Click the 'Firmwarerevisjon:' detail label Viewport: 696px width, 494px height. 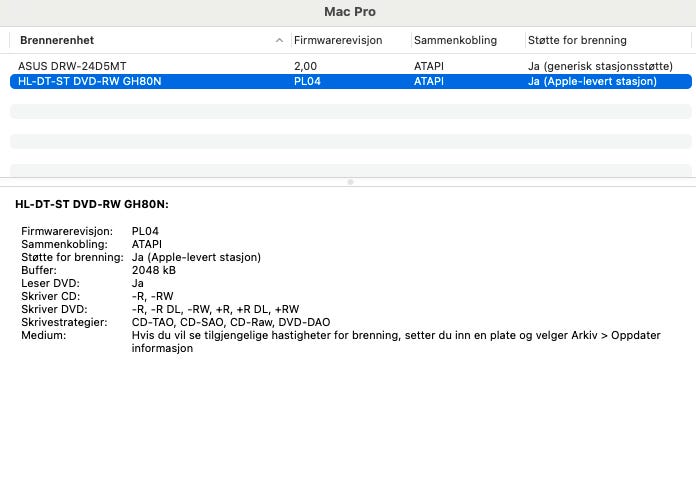[x=67, y=231]
